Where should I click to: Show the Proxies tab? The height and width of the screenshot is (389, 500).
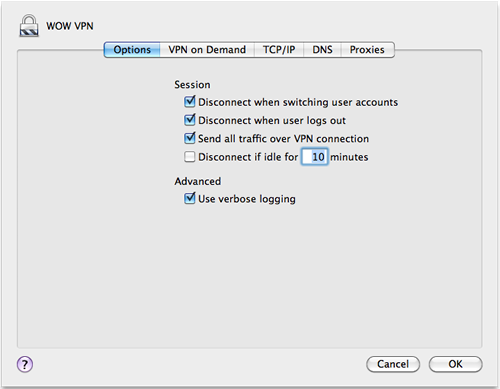pos(367,50)
